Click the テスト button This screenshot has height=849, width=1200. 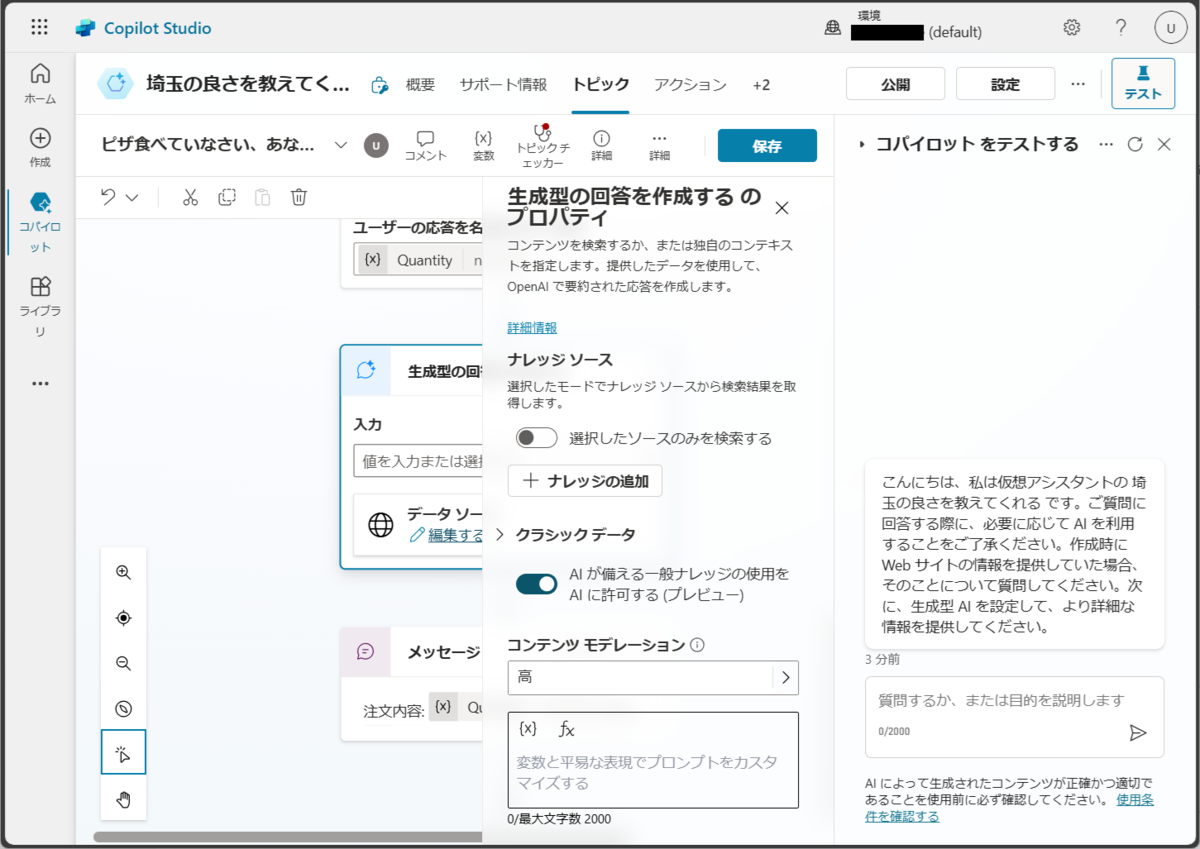pos(1143,84)
